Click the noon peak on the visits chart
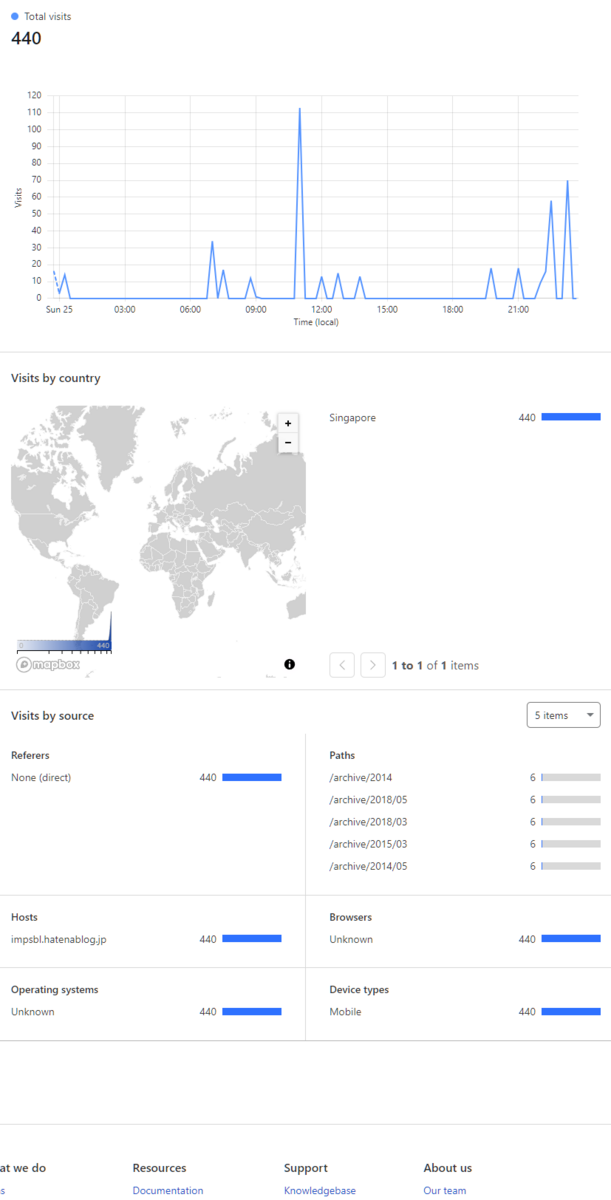 pyautogui.click(x=299, y=109)
